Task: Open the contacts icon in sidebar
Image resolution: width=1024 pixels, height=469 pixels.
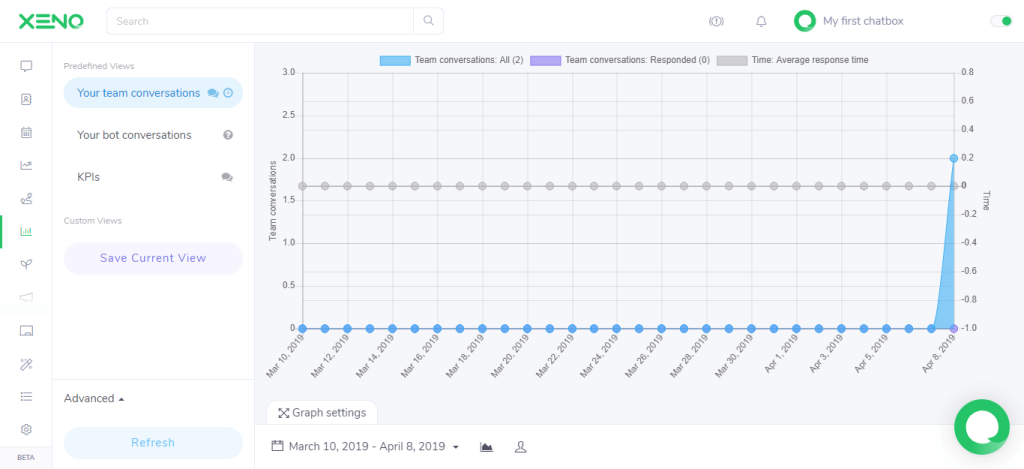Action: (x=26, y=99)
